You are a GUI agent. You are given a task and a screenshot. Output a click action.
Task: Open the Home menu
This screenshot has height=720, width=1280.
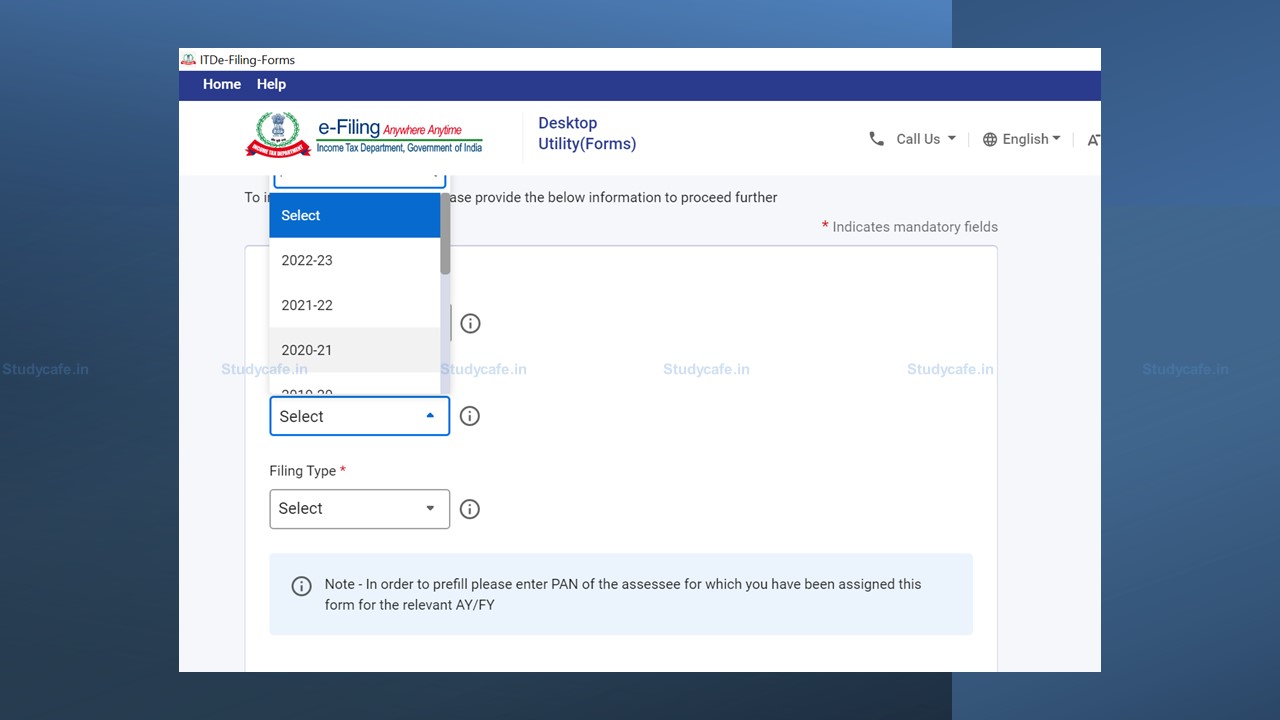coord(221,85)
